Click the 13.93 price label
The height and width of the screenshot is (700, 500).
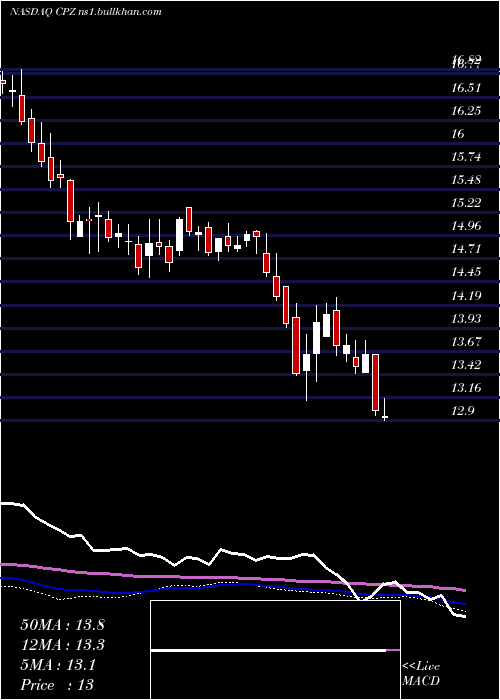[466, 319]
